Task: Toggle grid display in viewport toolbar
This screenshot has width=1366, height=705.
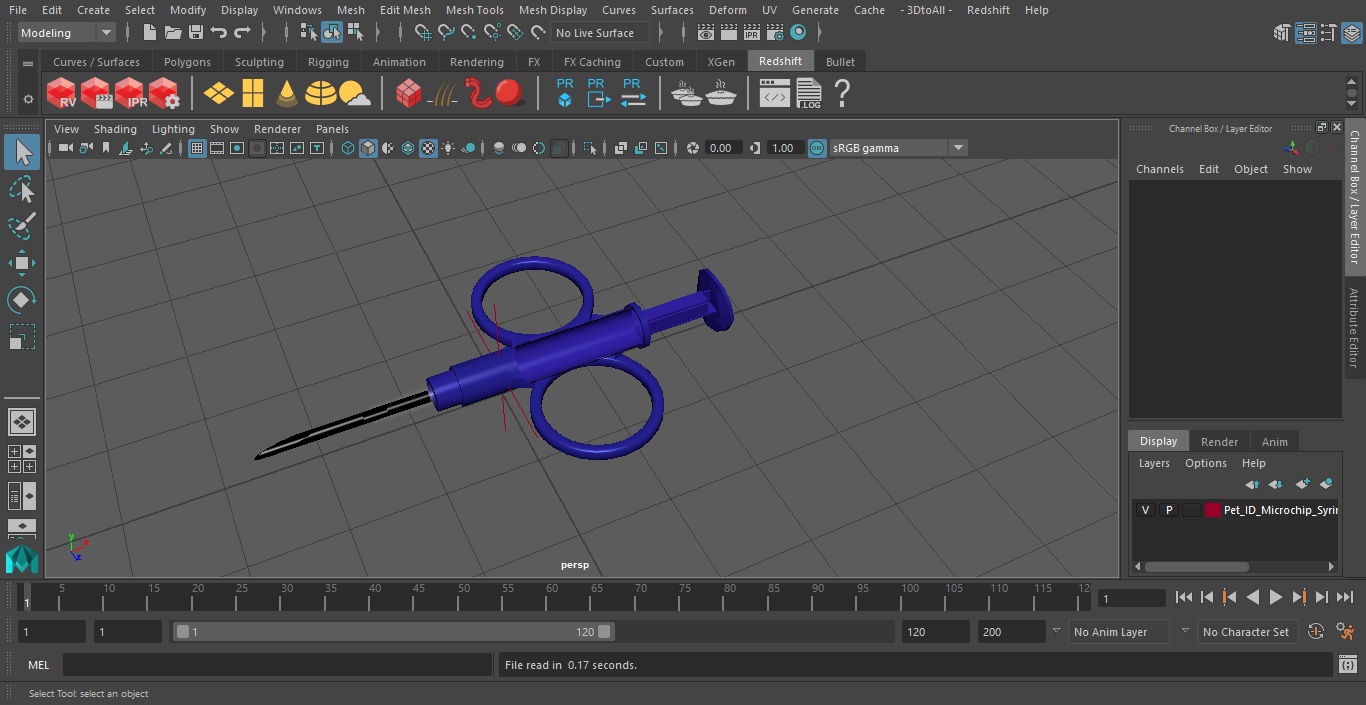Action: (x=197, y=148)
